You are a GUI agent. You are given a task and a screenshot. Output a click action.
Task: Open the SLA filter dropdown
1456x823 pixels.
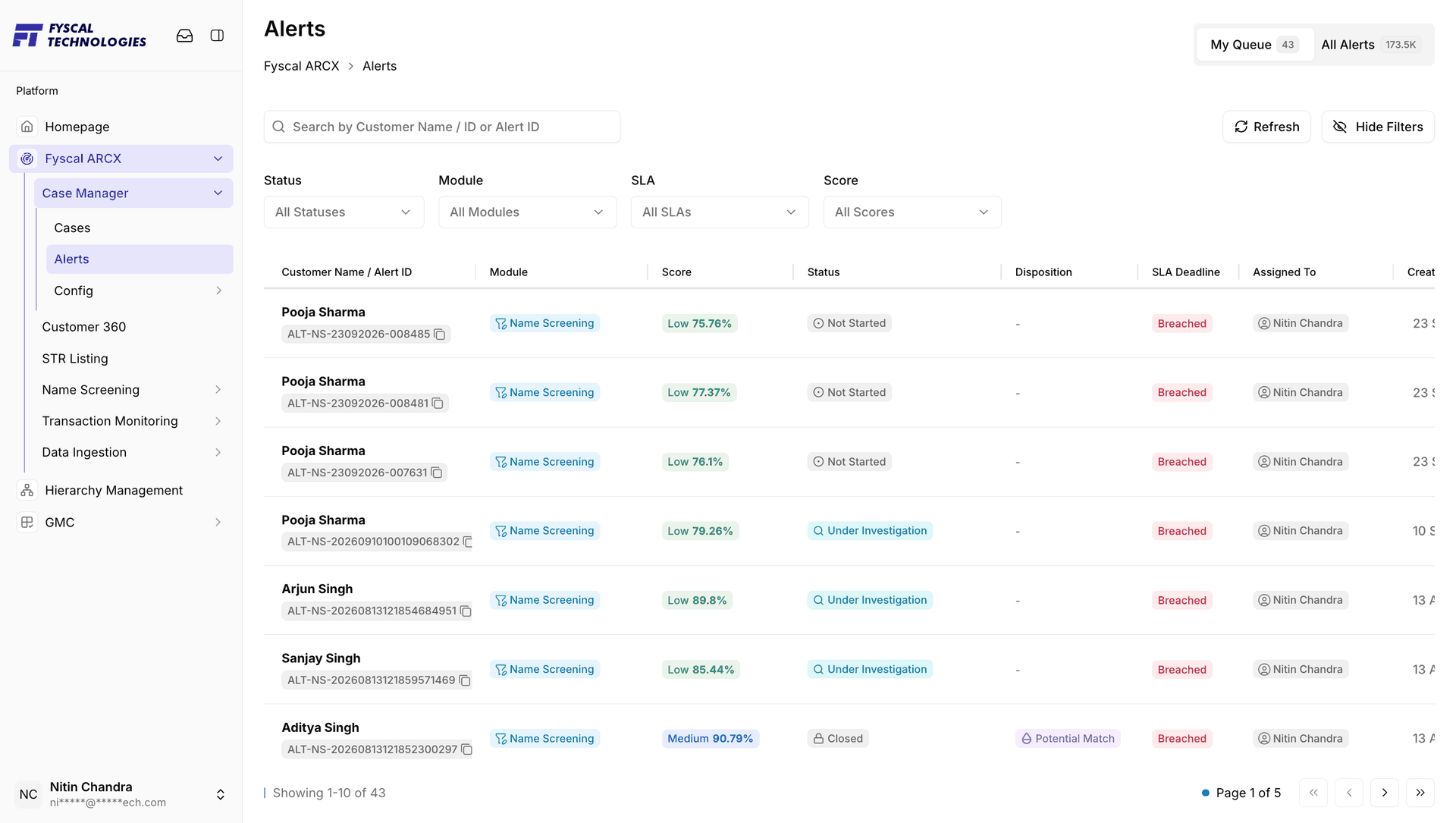[720, 212]
